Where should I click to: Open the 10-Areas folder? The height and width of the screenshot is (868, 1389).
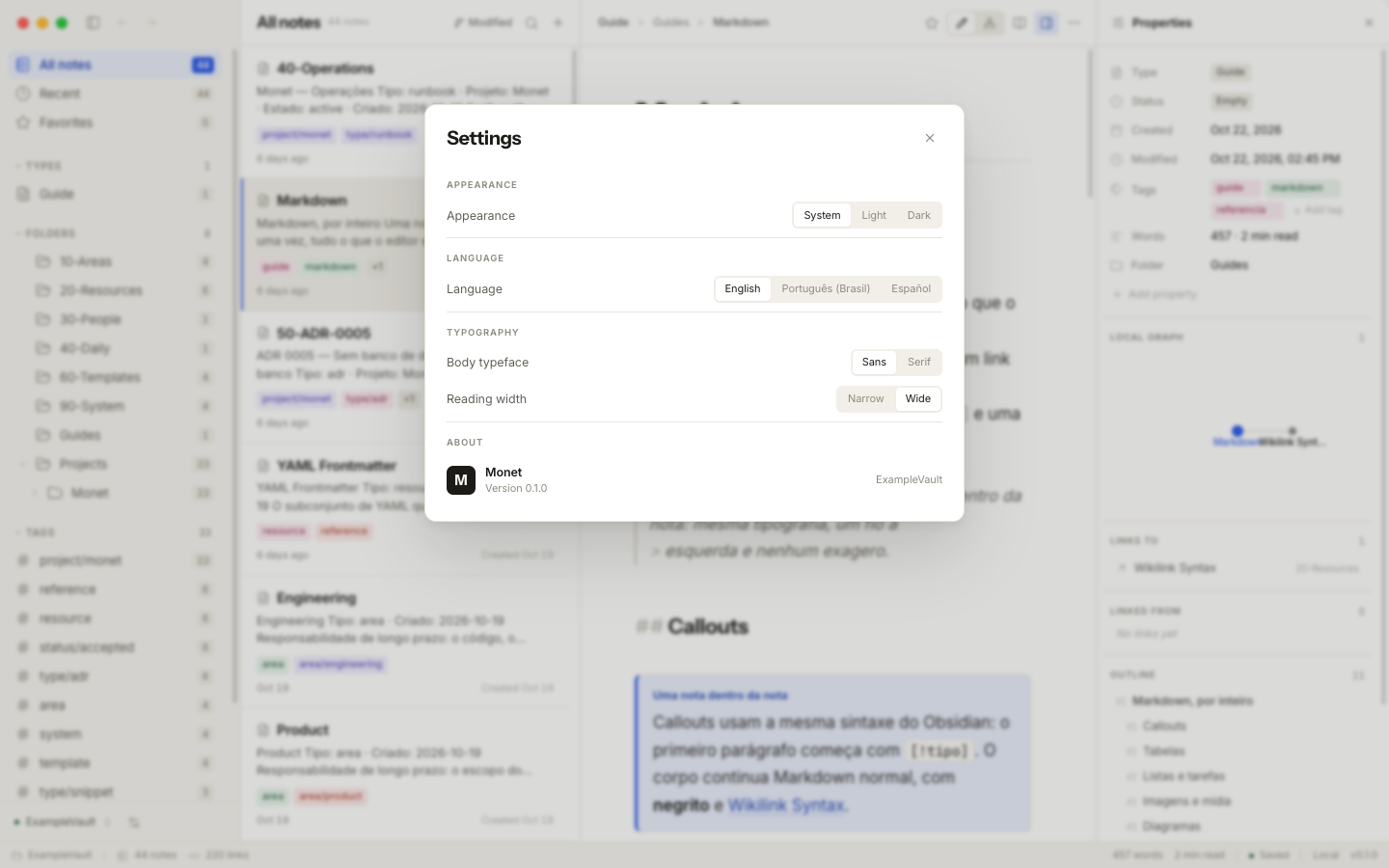coord(114,261)
